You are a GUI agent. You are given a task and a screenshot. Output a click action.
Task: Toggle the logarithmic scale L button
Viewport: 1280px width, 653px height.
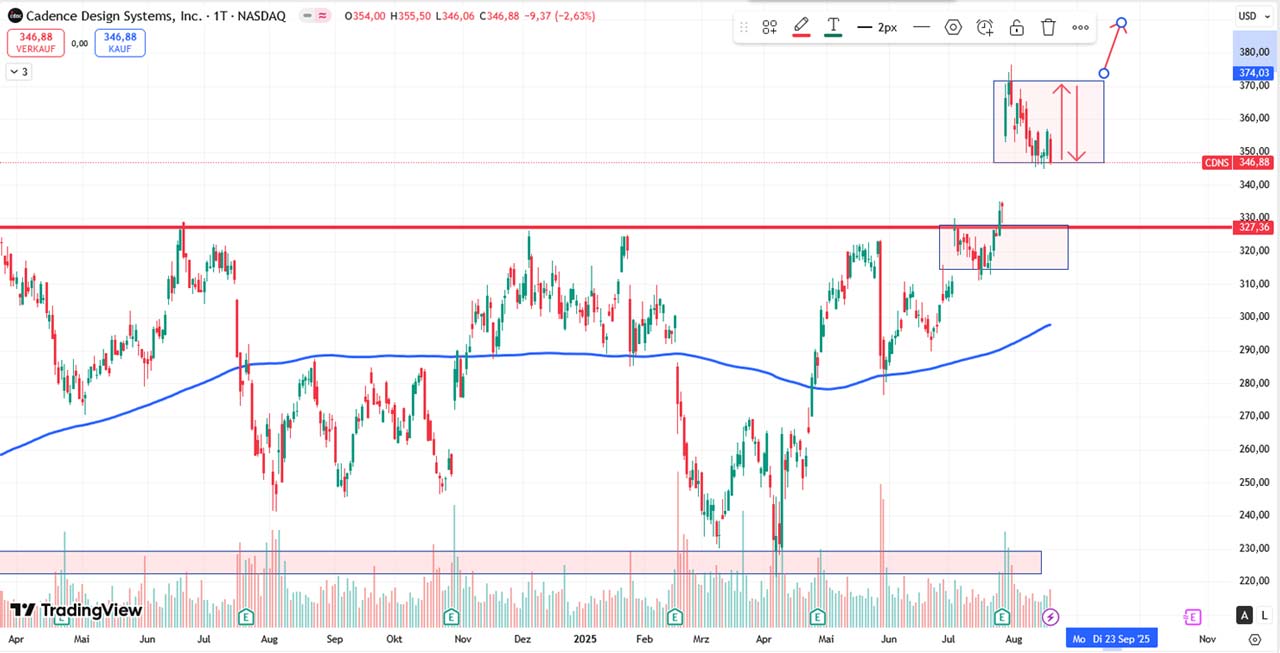[1264, 615]
